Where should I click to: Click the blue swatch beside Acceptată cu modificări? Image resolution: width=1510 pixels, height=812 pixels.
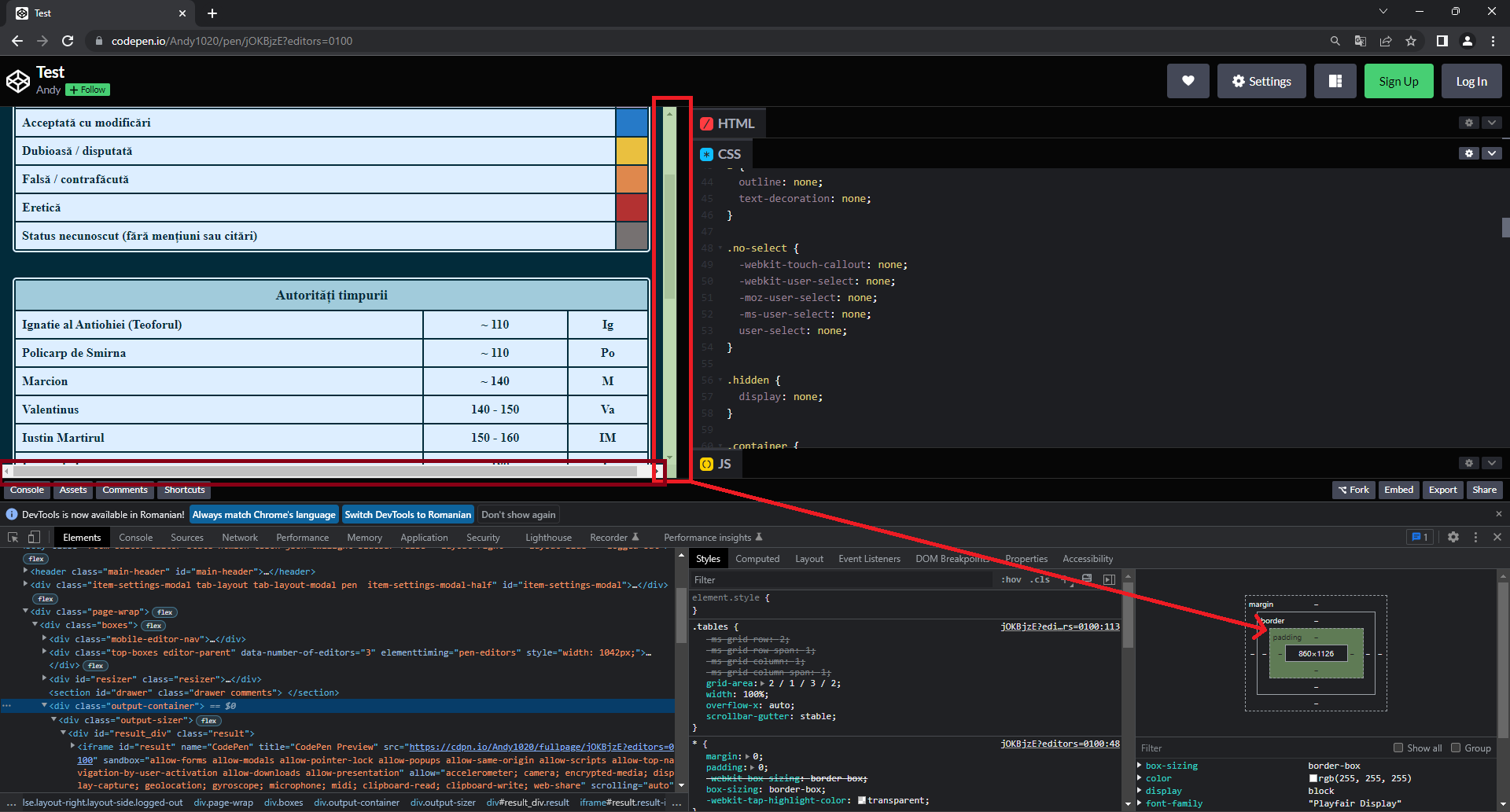(632, 123)
